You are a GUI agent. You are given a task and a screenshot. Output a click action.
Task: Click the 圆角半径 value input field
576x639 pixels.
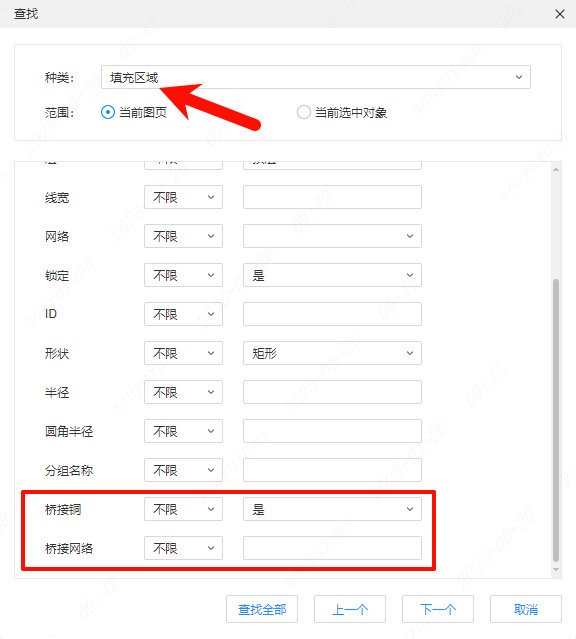(332, 431)
